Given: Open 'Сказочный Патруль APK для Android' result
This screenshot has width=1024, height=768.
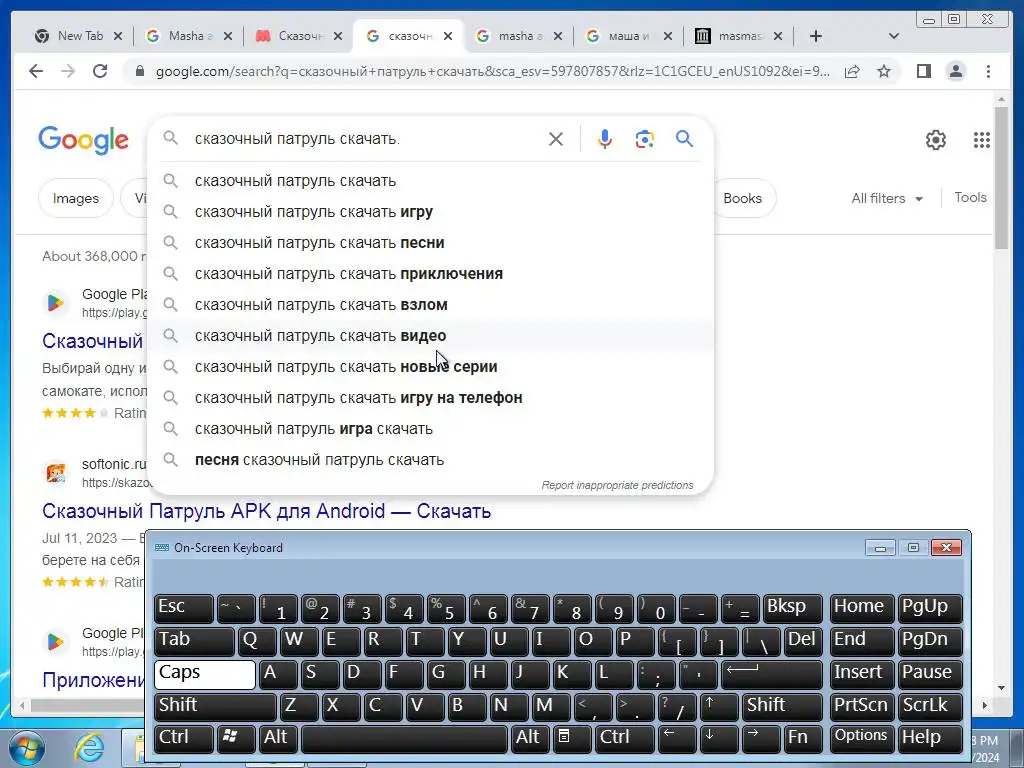Looking at the screenshot, I should point(266,511).
